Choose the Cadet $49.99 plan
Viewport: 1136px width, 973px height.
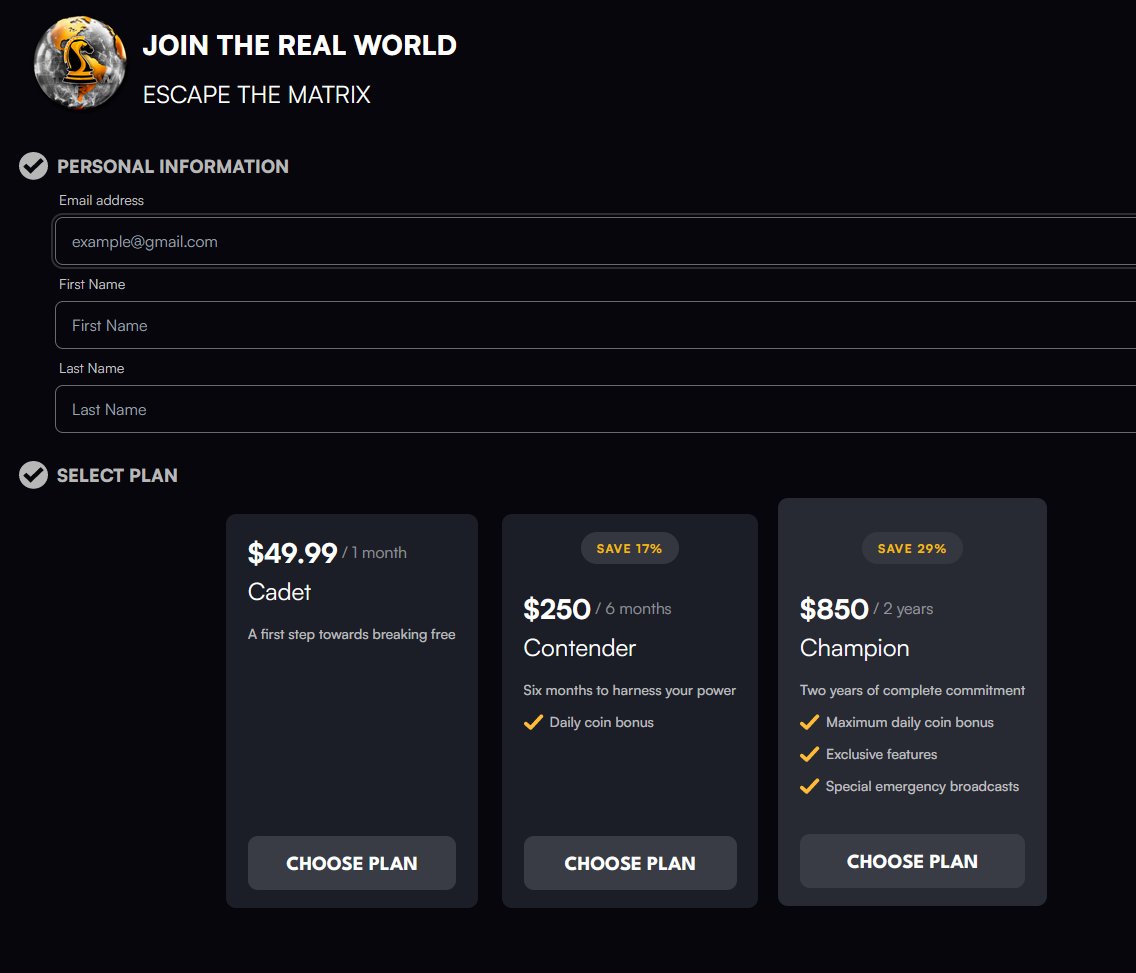pyautogui.click(x=352, y=863)
